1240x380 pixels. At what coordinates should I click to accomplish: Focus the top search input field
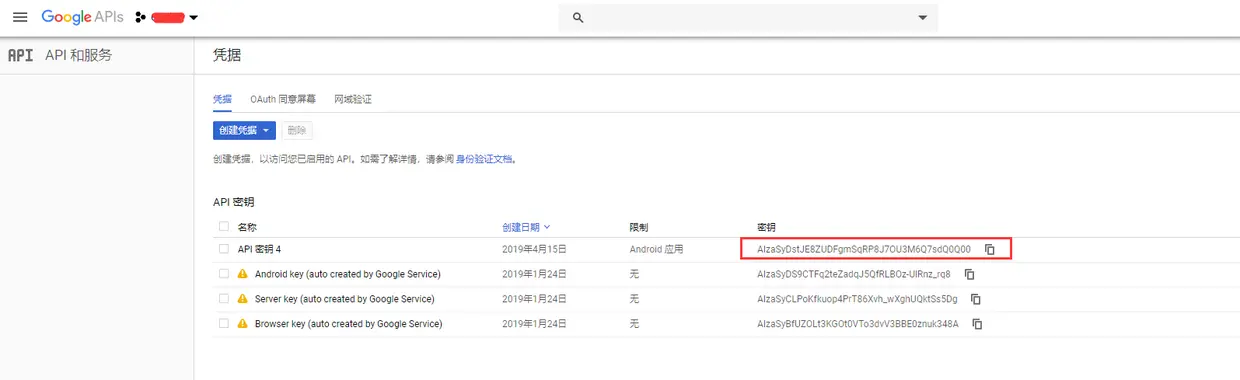[748, 18]
